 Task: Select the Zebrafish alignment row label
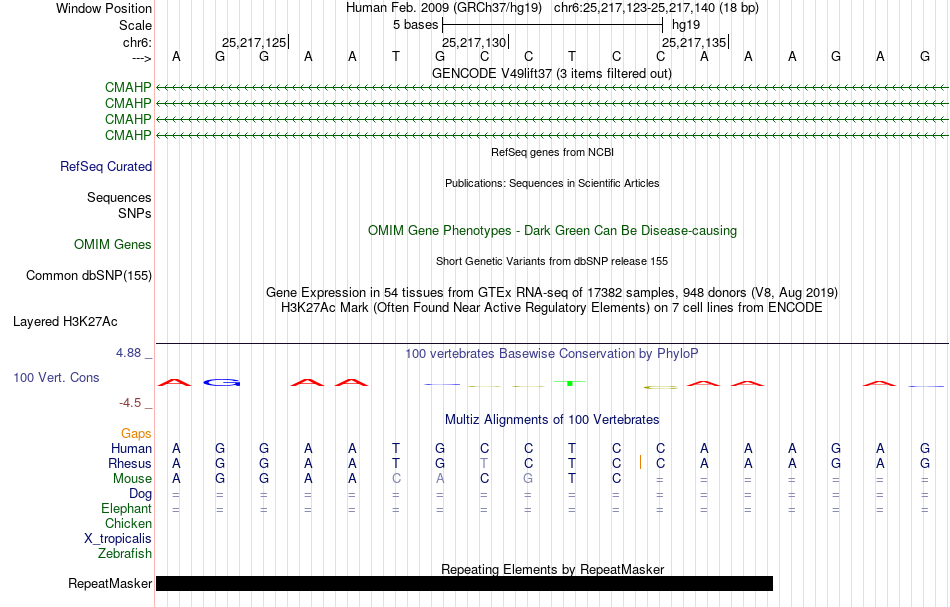[125, 554]
